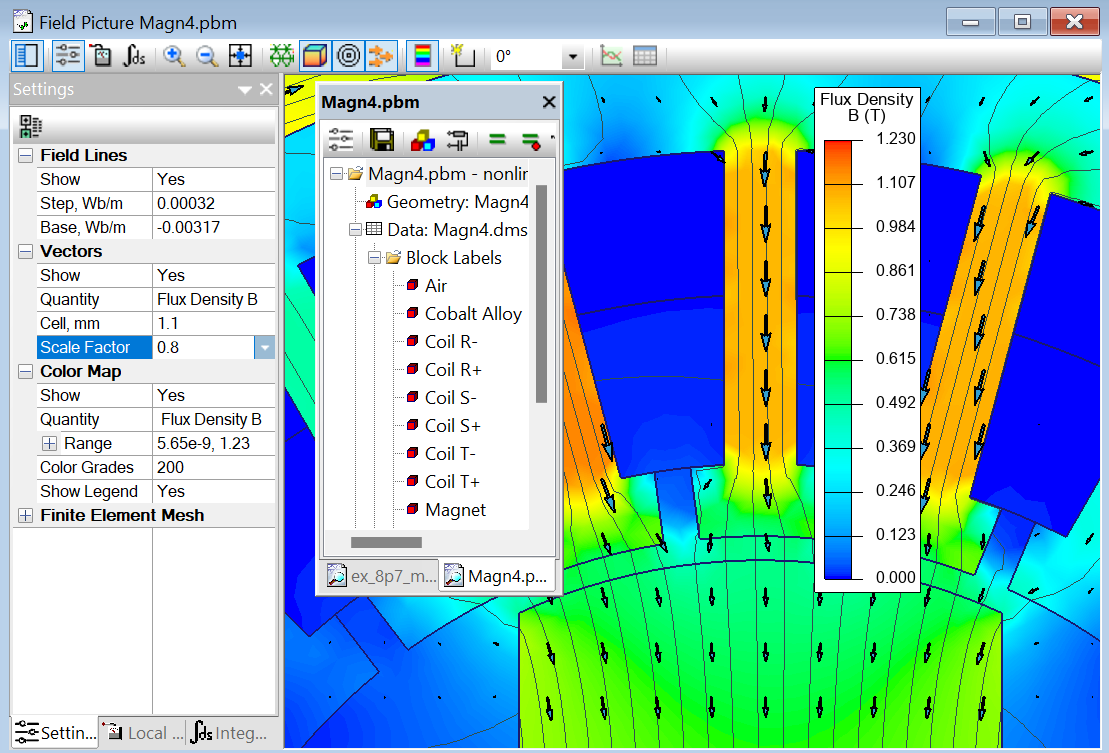
Task: Switch to the ex_8p7_m tab
Action: pyautogui.click(x=381, y=576)
